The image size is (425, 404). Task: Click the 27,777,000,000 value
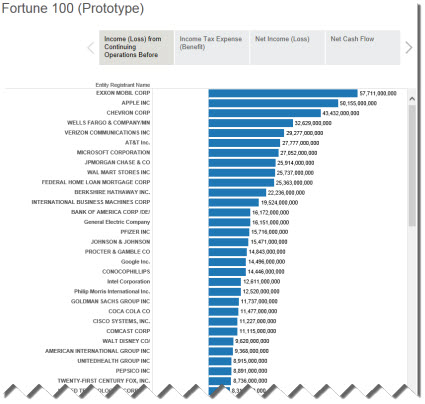point(301,143)
